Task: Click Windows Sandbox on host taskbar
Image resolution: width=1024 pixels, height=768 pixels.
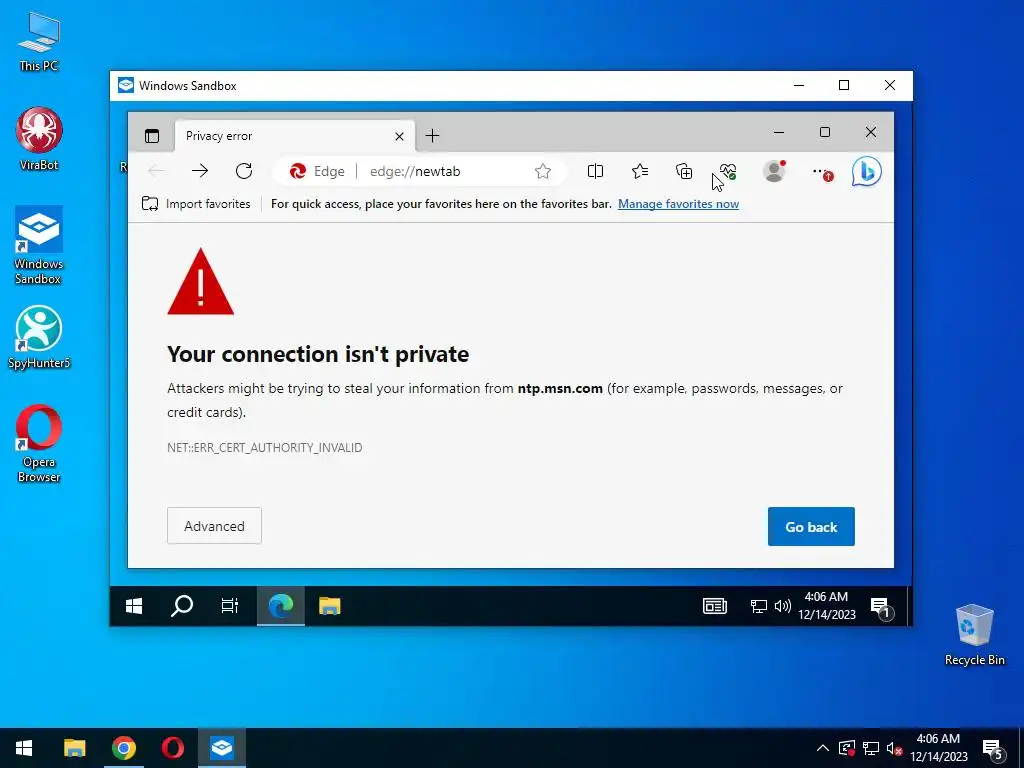Action: 221,748
